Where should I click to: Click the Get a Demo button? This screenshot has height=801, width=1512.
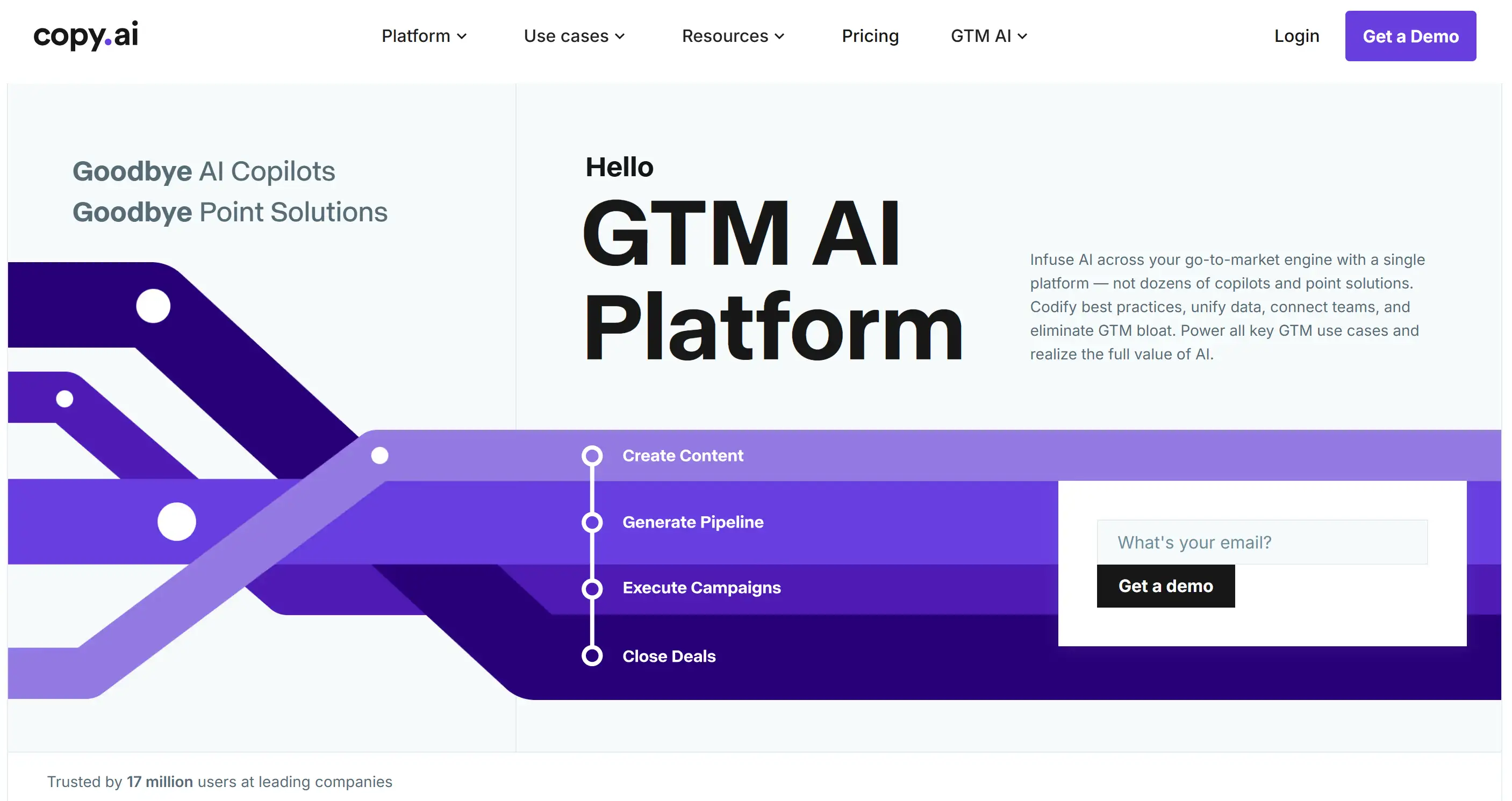click(1410, 36)
